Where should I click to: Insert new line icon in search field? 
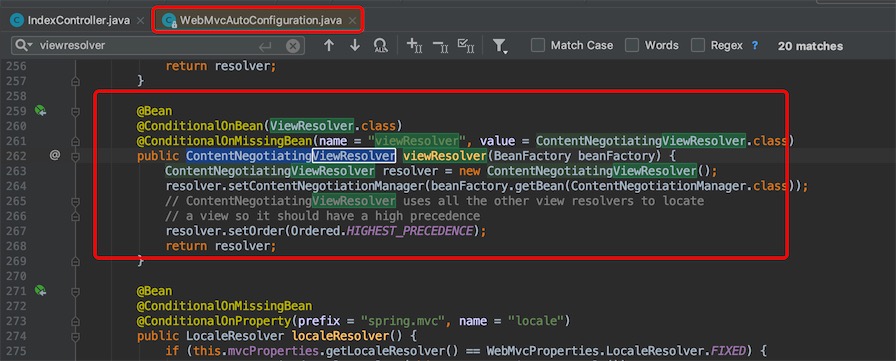265,46
